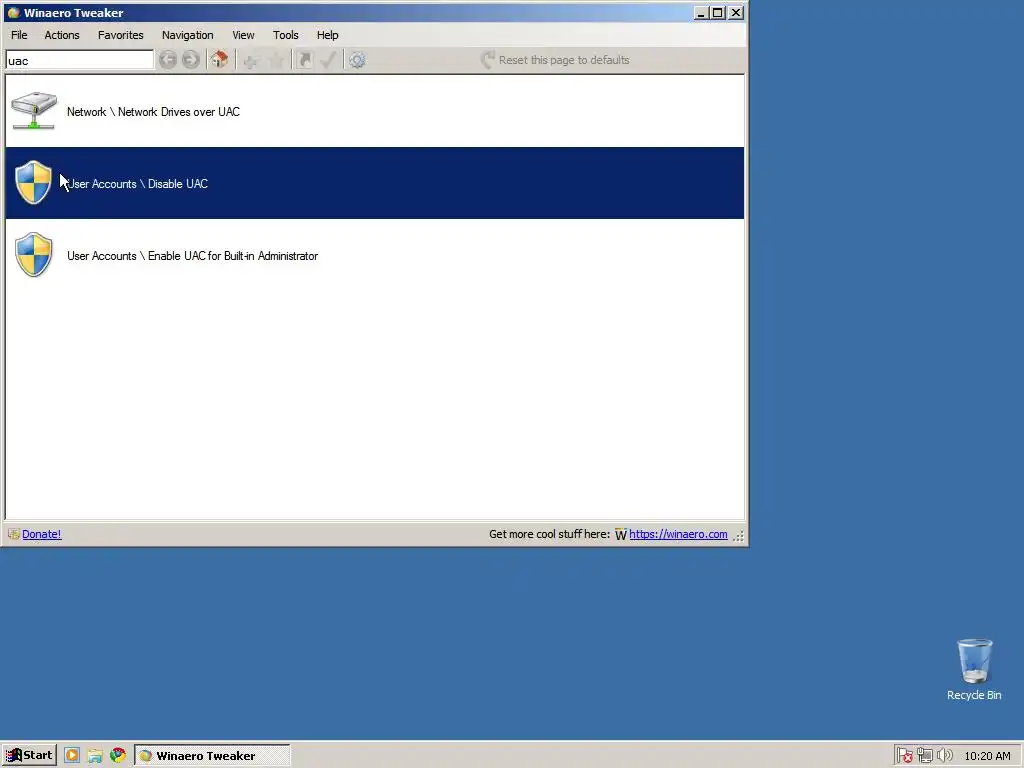The height and width of the screenshot is (768, 1024).
Task: Open the View menu
Action: tap(243, 35)
